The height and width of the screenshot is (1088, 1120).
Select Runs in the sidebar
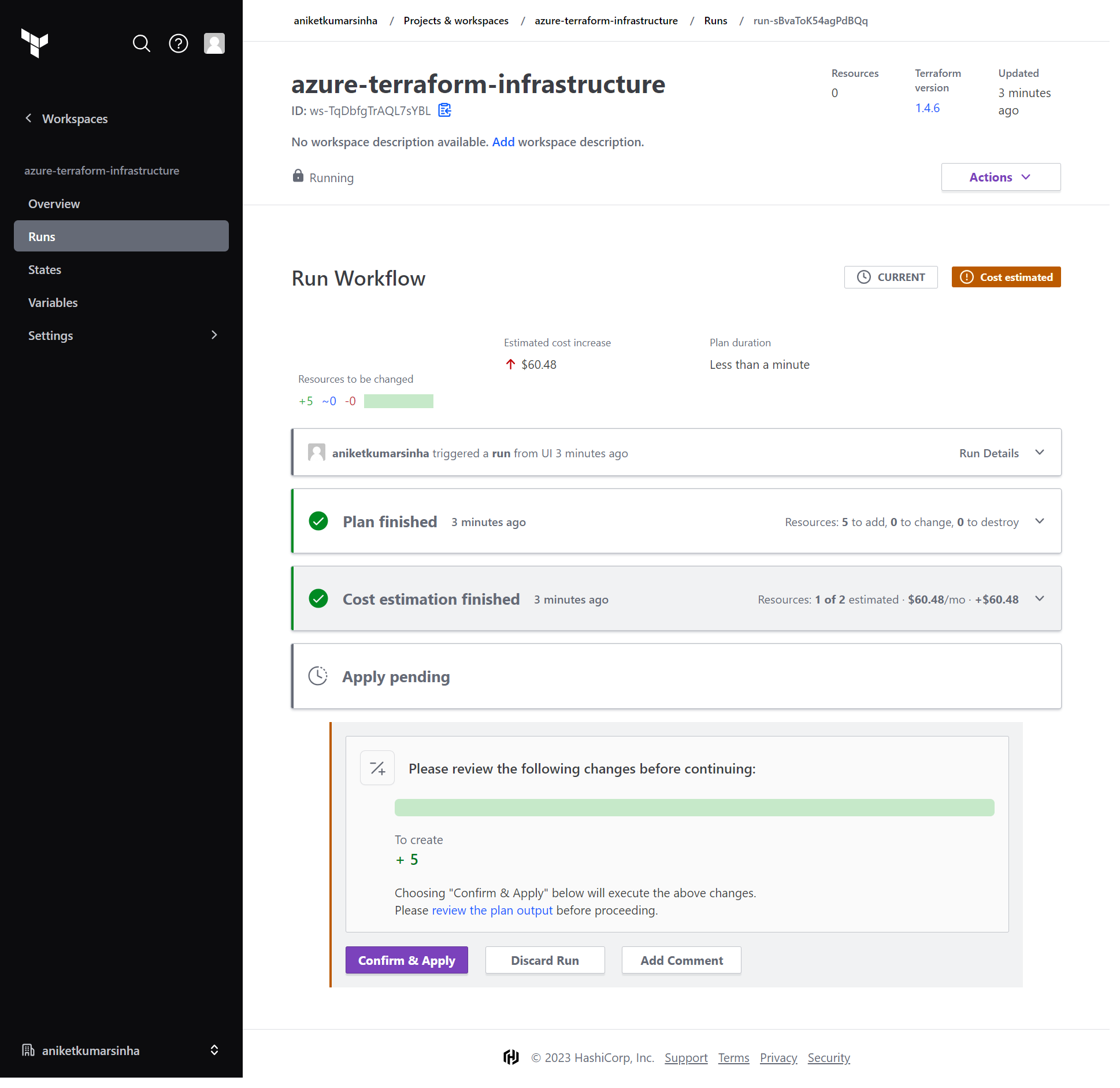121,236
